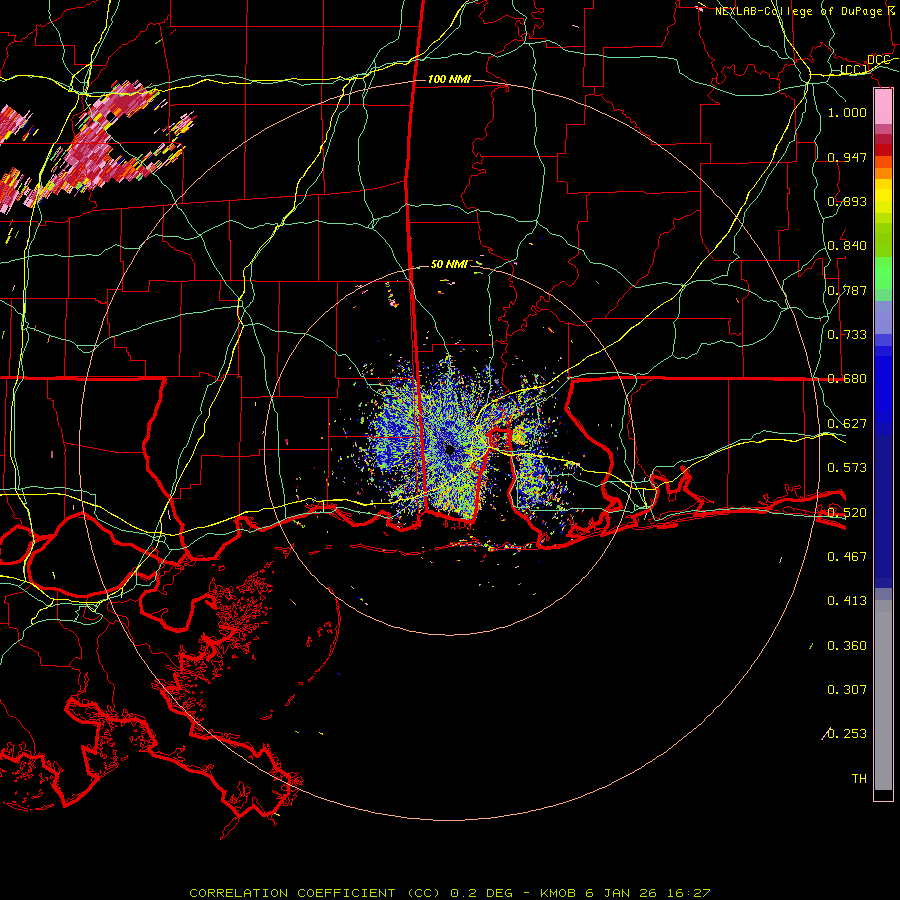The width and height of the screenshot is (900, 900).
Task: Click the 0.840 scale label
Action: pos(847,246)
